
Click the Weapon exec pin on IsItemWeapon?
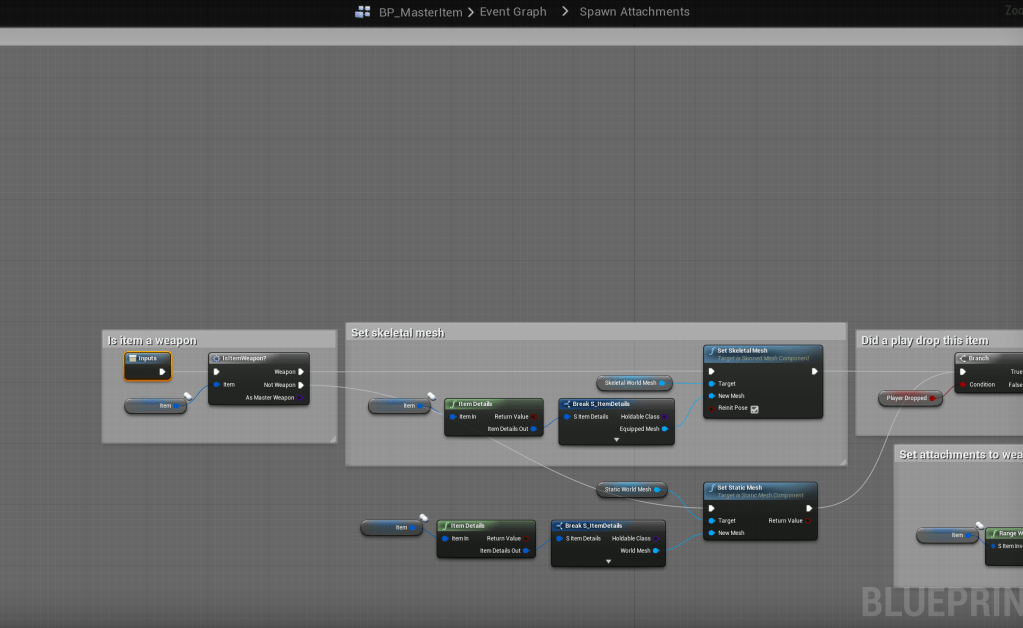301,372
